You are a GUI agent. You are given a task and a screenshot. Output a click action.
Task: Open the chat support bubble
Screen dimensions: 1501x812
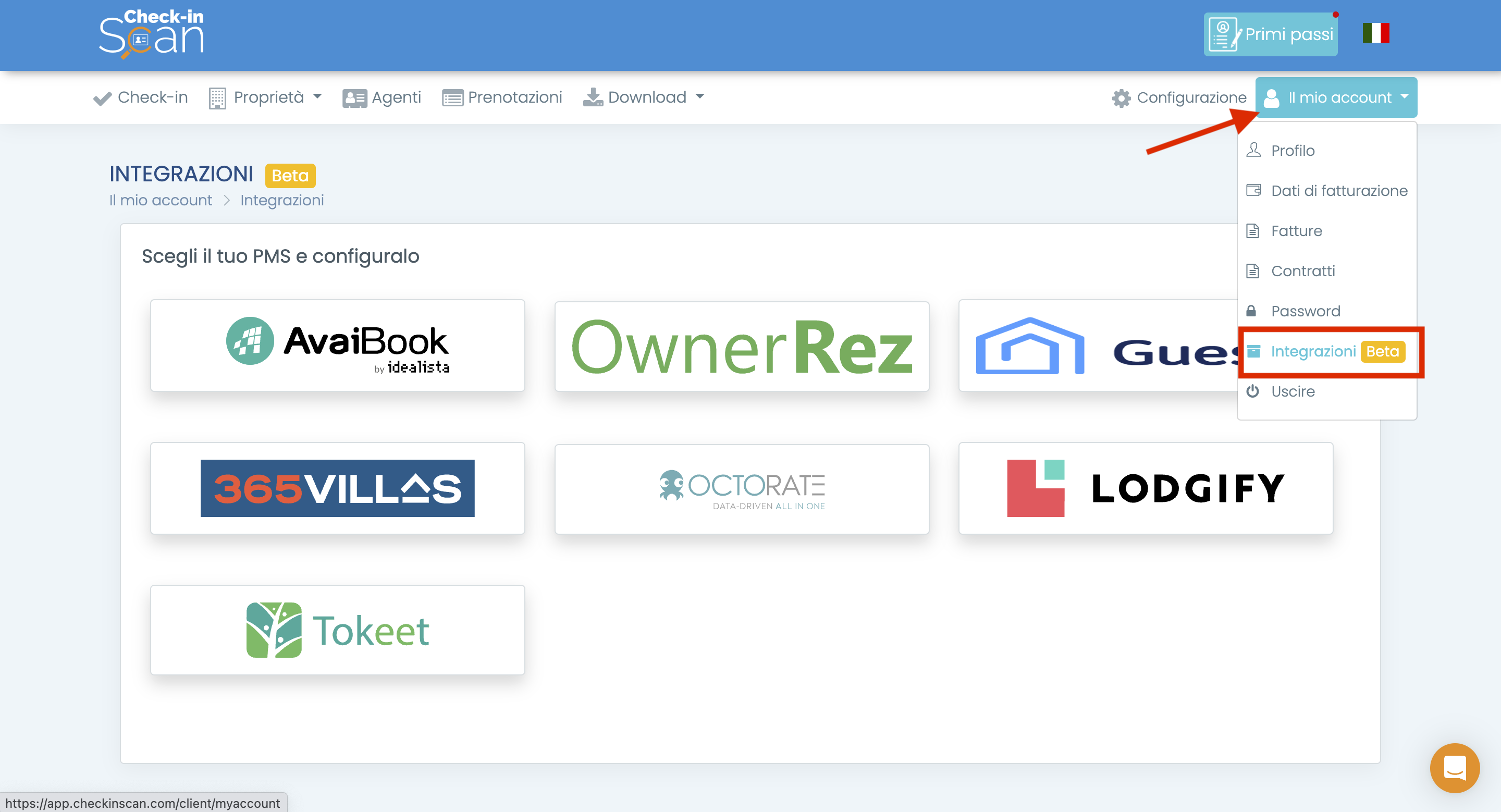[x=1455, y=768]
